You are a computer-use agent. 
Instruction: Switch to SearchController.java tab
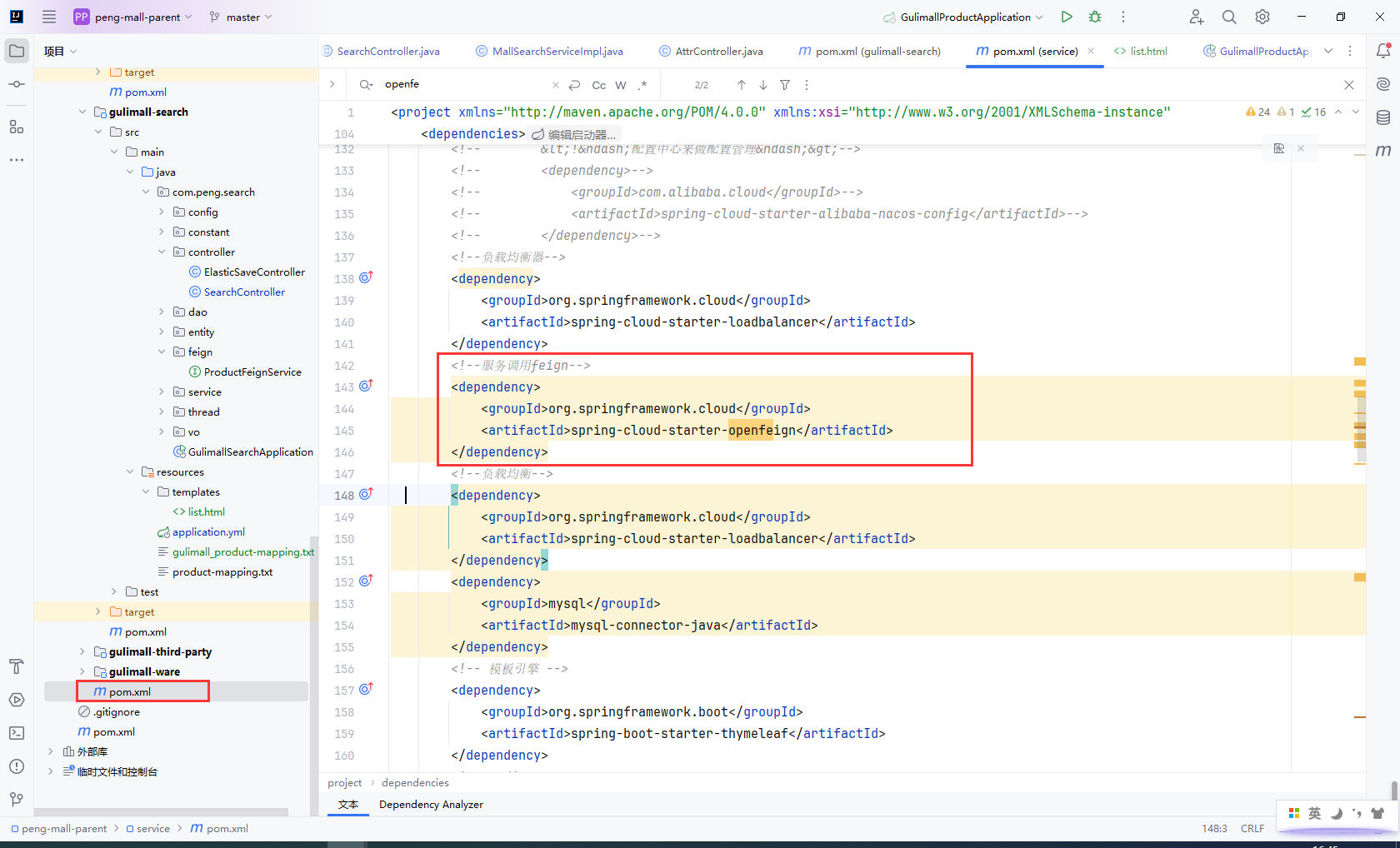pyautogui.click(x=381, y=51)
